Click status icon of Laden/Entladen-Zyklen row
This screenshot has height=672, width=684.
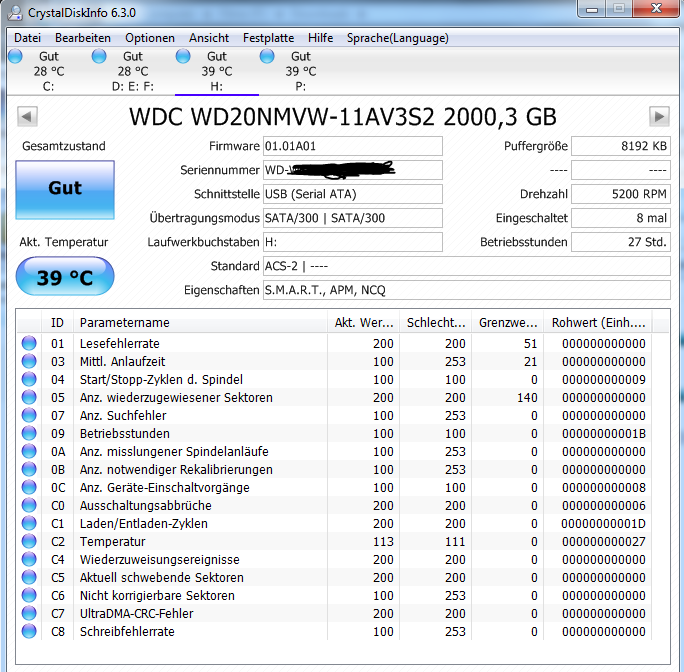(x=29, y=523)
